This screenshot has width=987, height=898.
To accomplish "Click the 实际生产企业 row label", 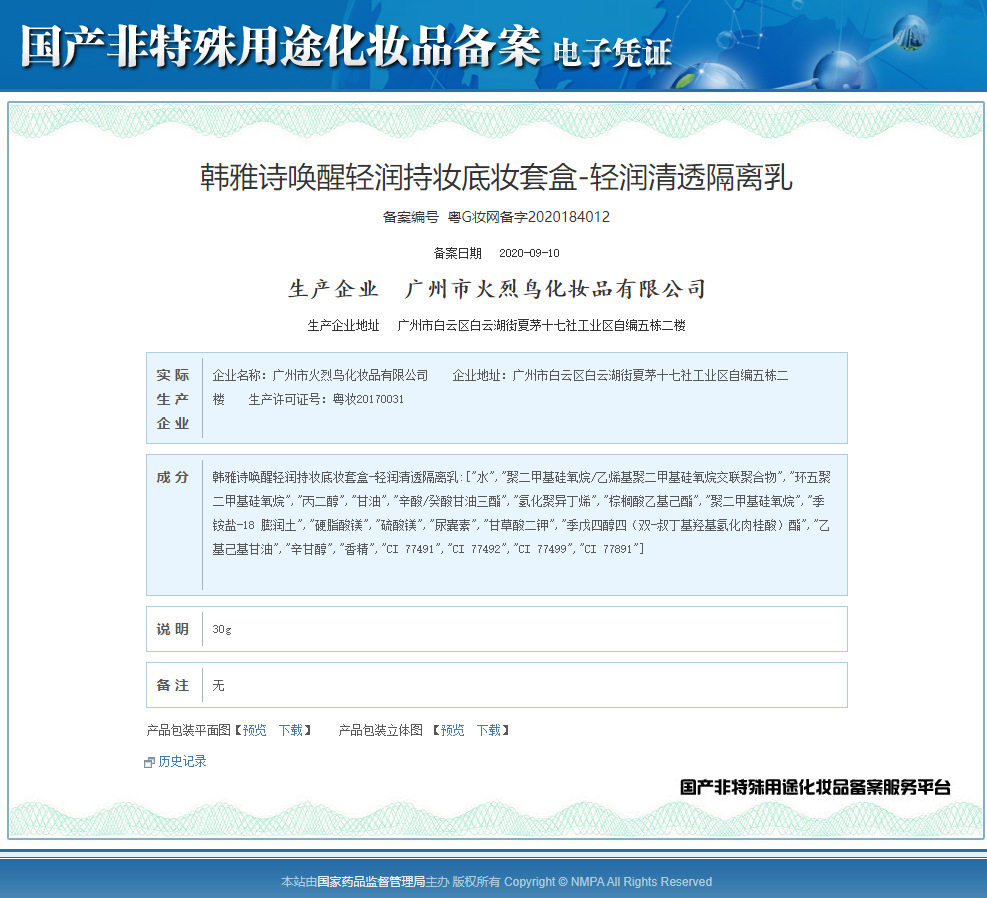I will coord(173,399).
